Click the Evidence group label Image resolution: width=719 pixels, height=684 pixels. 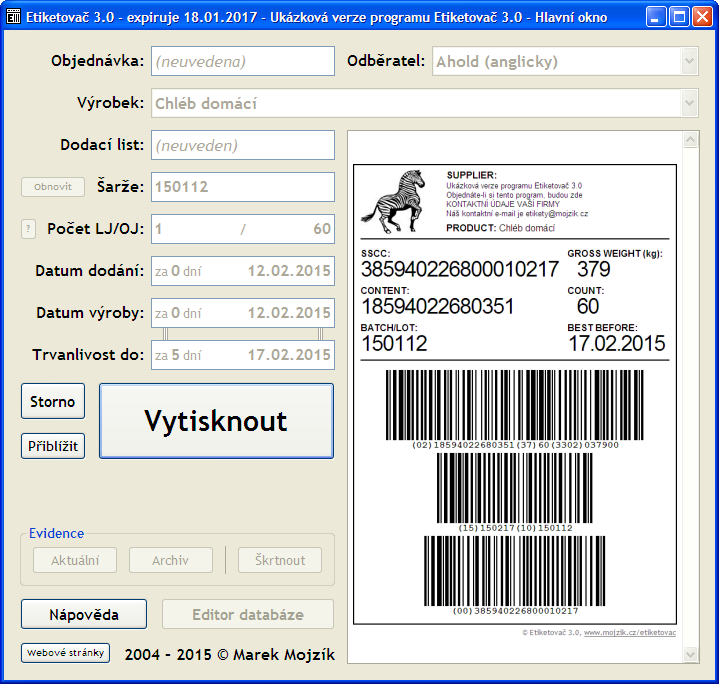pos(56,533)
